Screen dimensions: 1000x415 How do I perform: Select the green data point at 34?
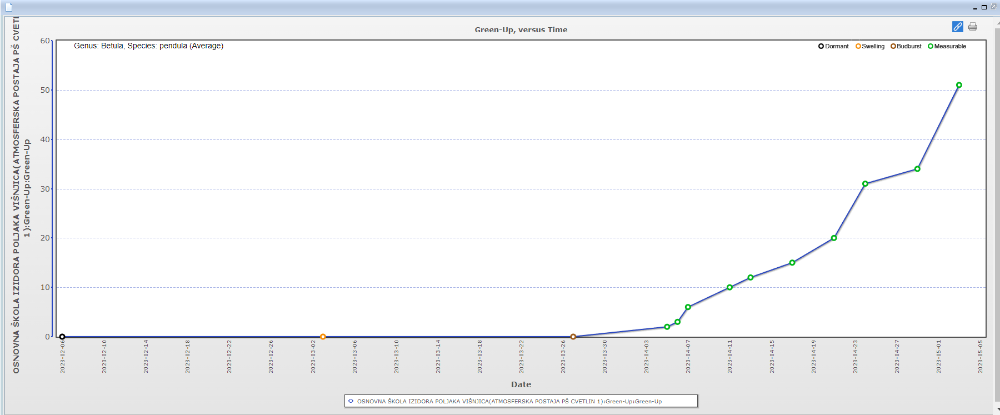917,169
